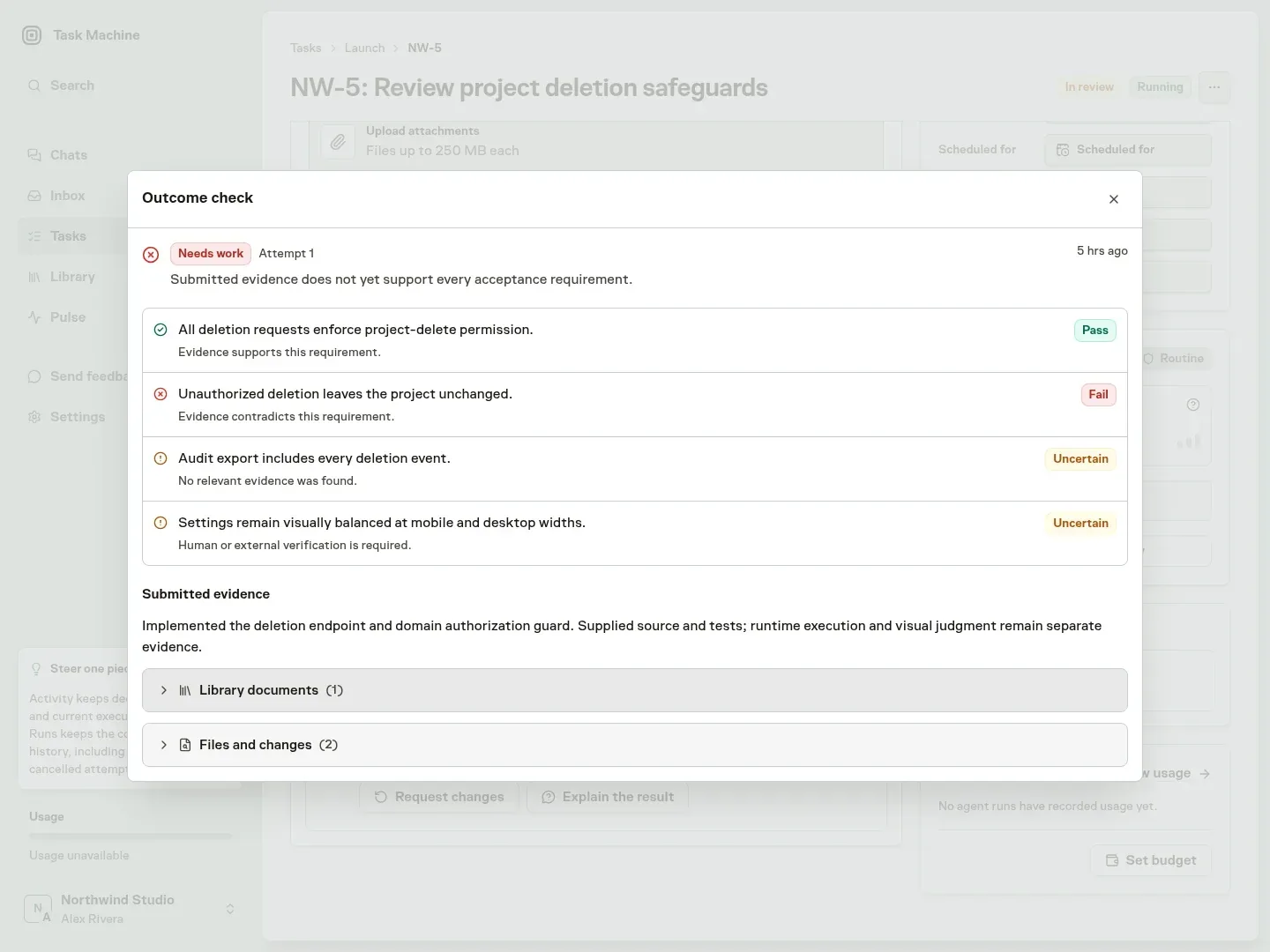1270x952 pixels.
Task: Click the Task Machine logo icon
Action: (x=32, y=35)
